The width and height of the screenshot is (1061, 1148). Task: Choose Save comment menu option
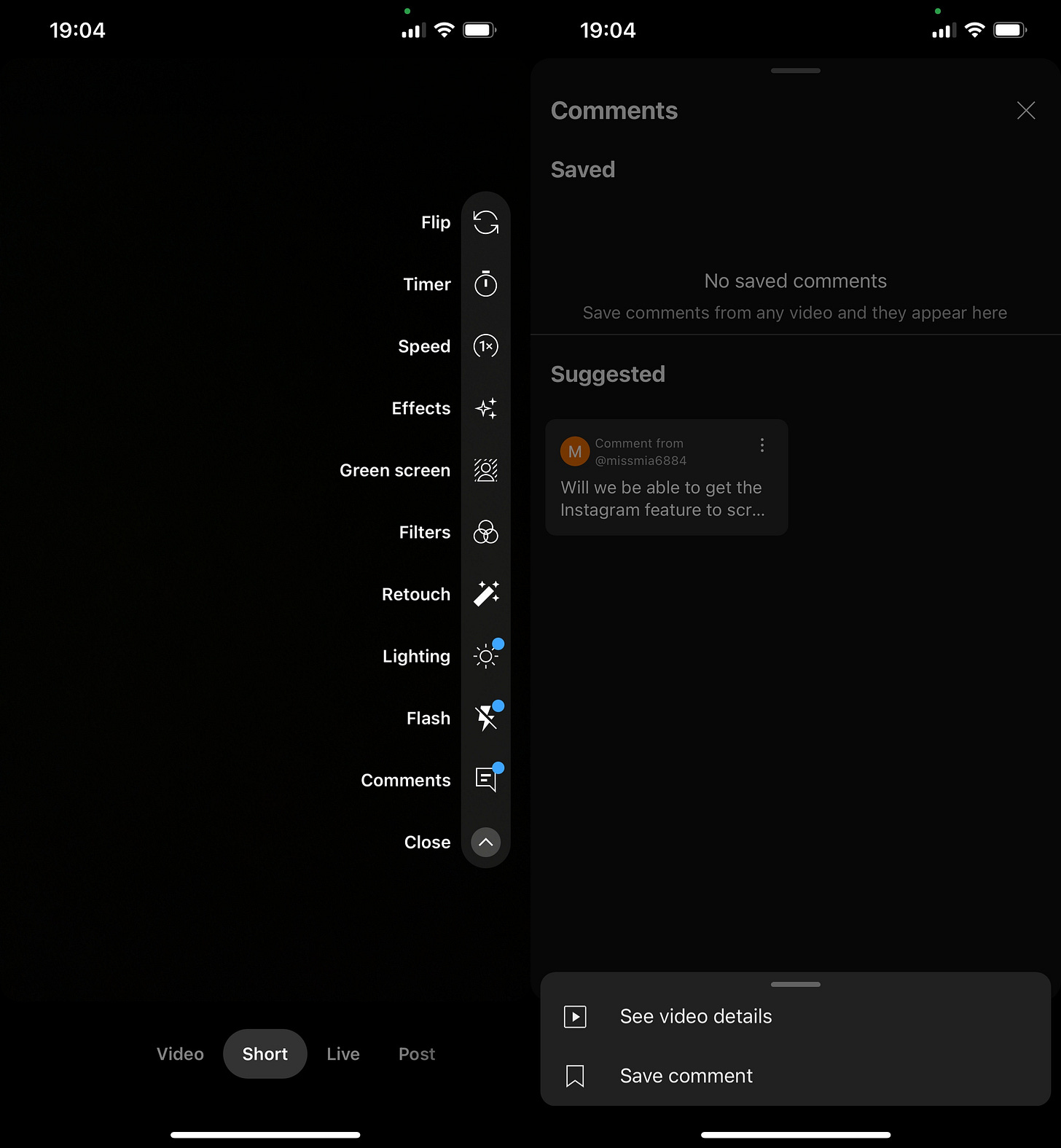click(796, 1076)
